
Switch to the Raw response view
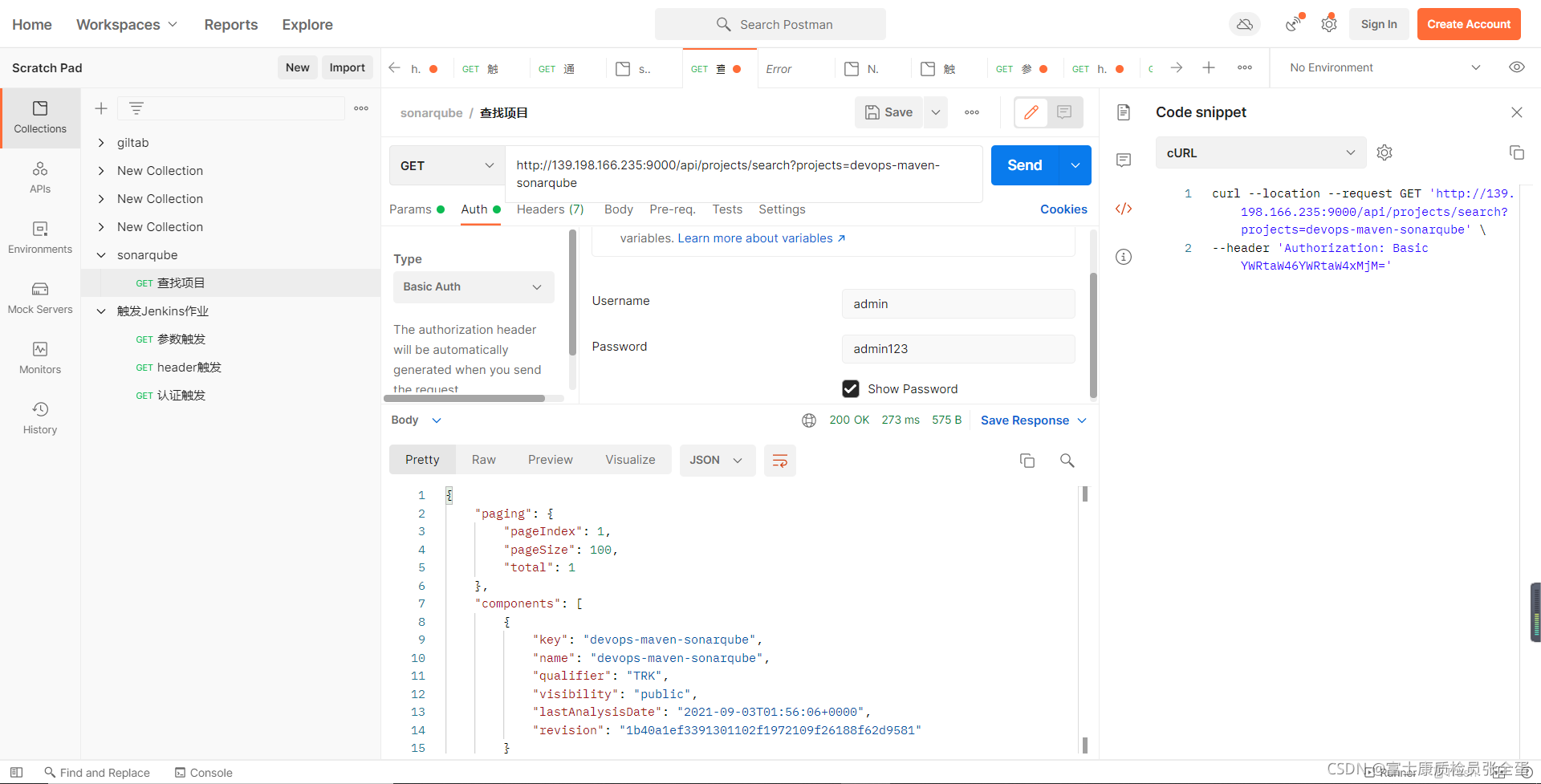(483, 460)
